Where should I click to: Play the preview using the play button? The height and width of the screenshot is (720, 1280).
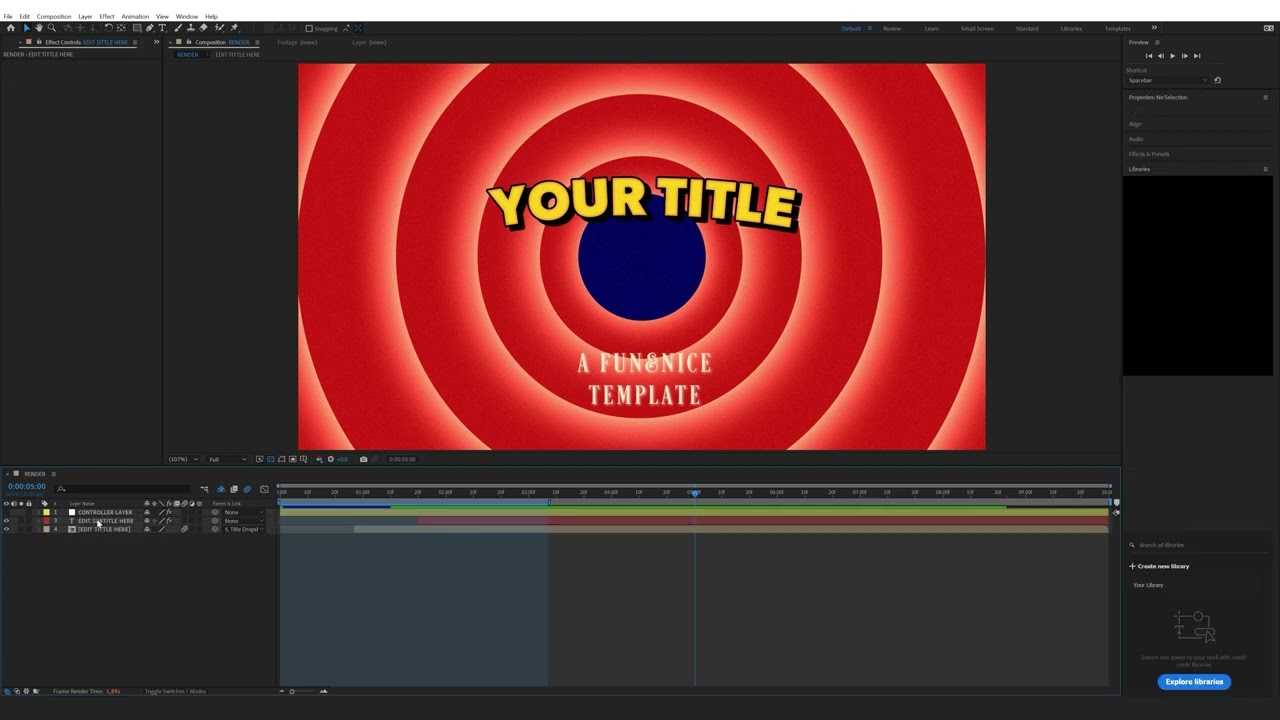(1172, 56)
